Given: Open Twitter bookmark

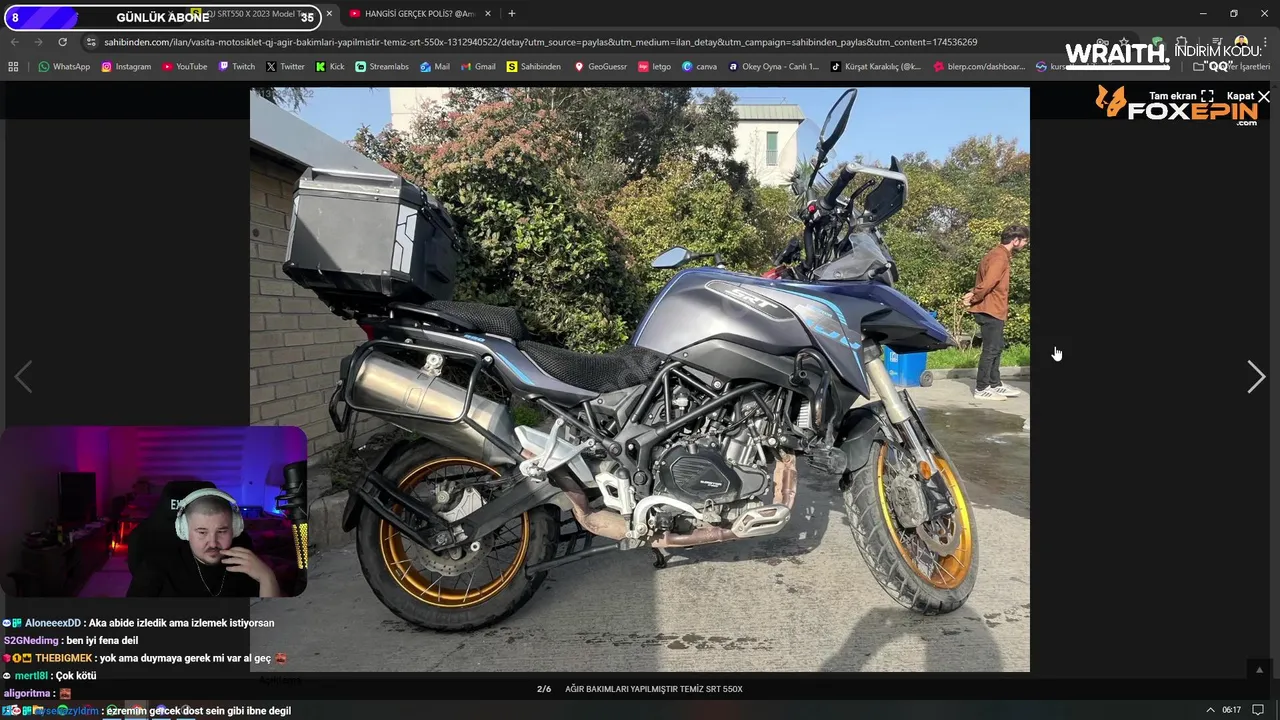Looking at the screenshot, I should click(x=285, y=66).
